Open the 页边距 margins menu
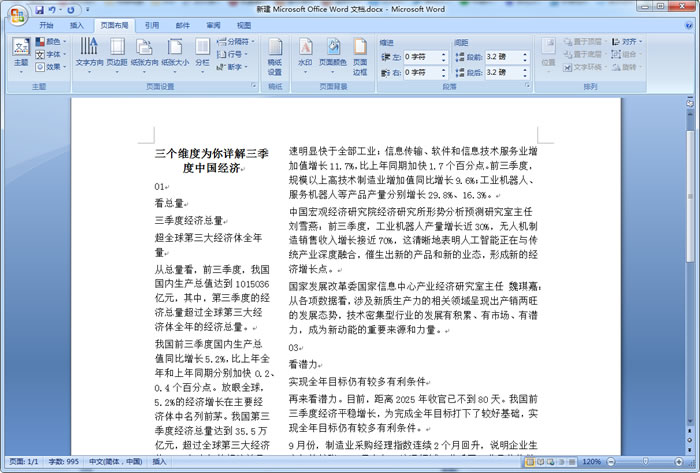The width and height of the screenshot is (700, 473). (x=117, y=52)
